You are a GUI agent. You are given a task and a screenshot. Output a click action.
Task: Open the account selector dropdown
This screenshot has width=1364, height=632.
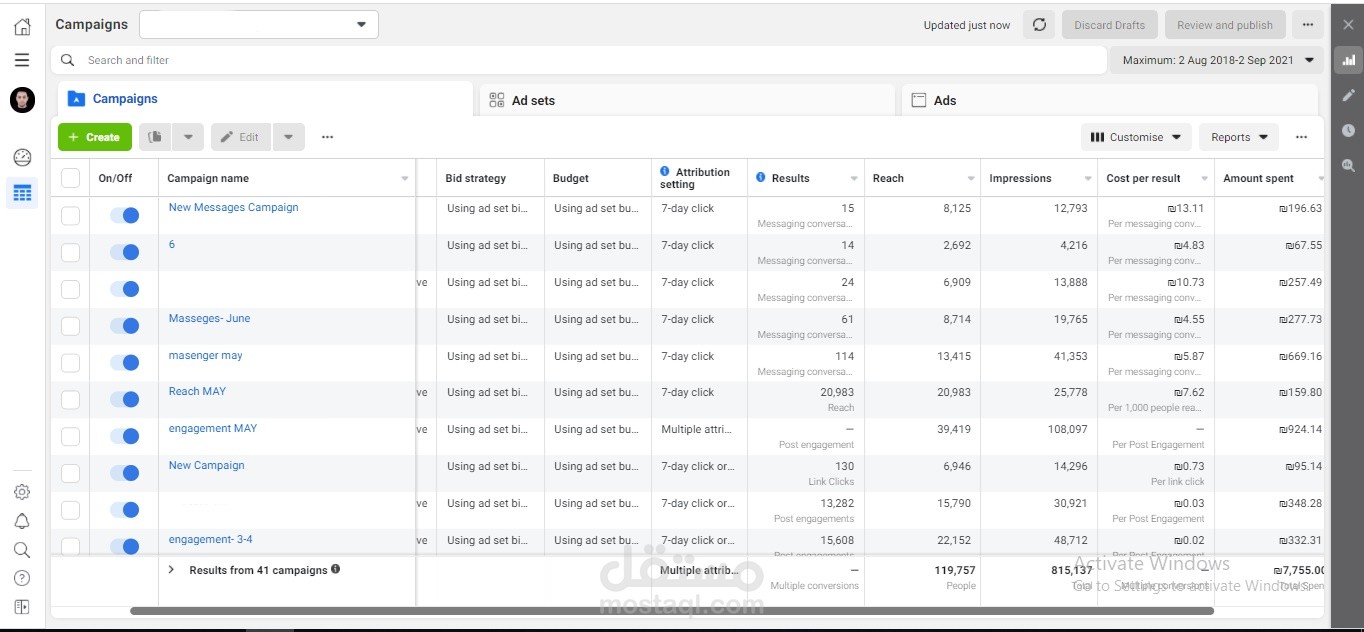point(259,25)
